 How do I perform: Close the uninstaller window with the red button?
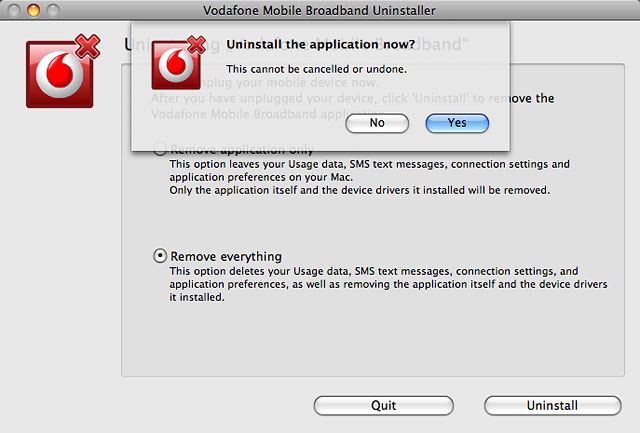tap(13, 10)
